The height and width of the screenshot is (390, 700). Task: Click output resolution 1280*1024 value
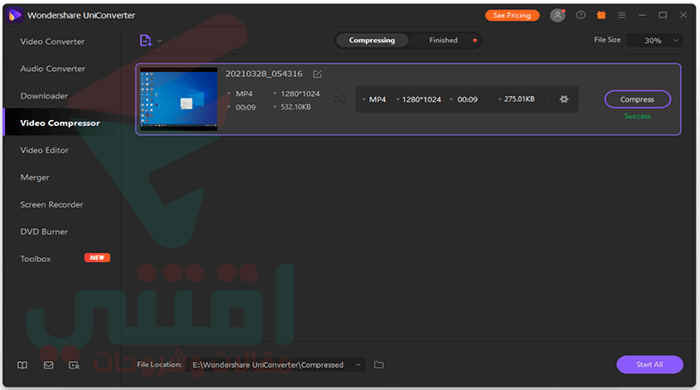click(421, 100)
